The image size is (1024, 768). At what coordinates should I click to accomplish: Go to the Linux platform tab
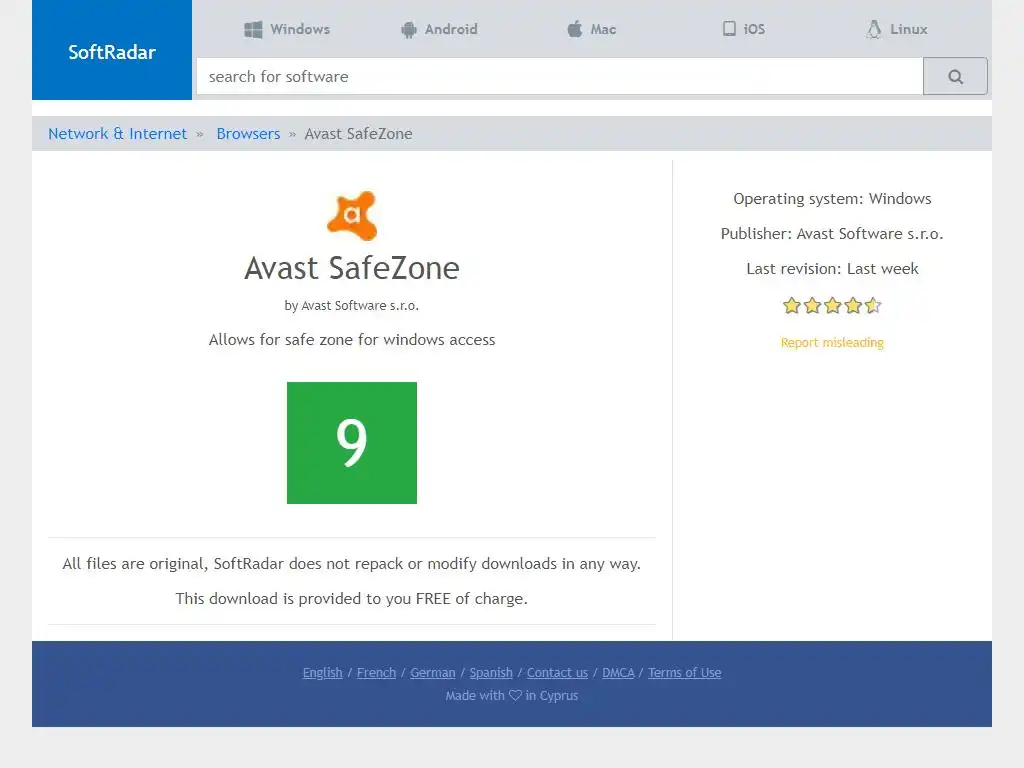(x=897, y=29)
